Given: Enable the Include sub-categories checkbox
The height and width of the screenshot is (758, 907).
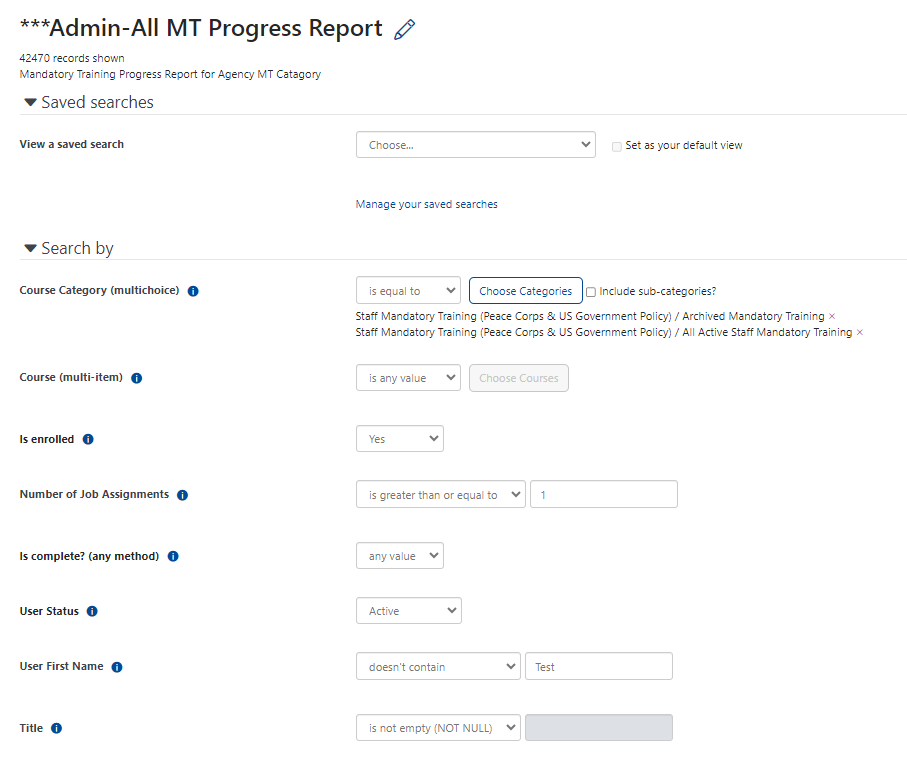Looking at the screenshot, I should (591, 292).
